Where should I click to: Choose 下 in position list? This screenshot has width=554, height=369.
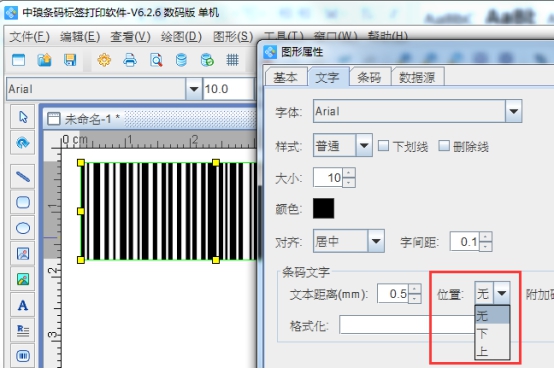point(492,333)
